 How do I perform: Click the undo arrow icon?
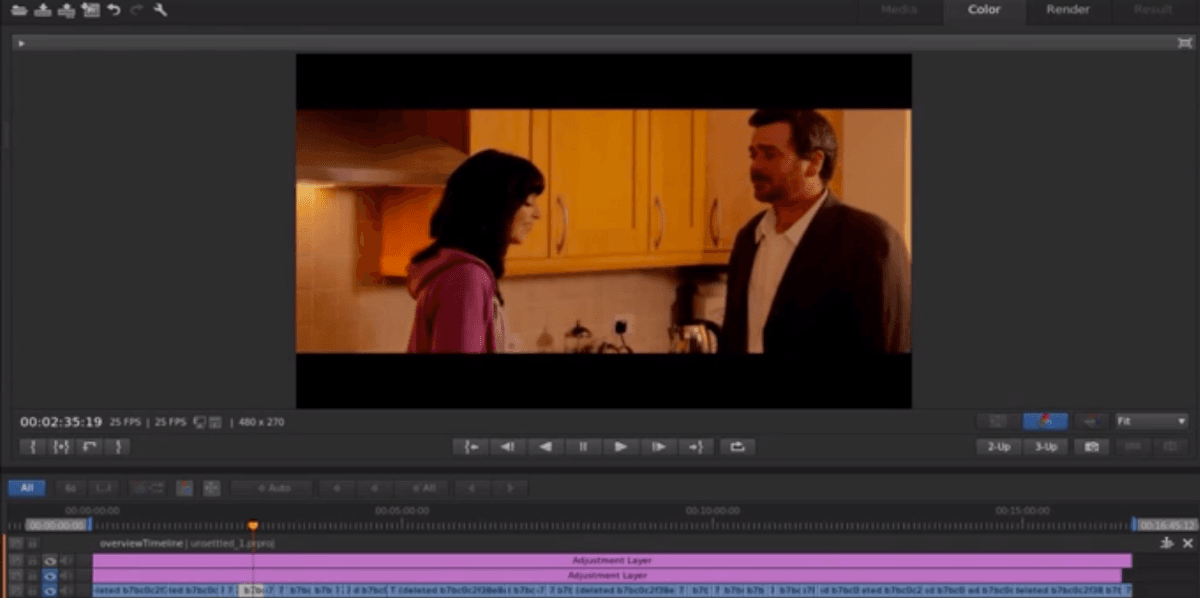pyautogui.click(x=114, y=10)
